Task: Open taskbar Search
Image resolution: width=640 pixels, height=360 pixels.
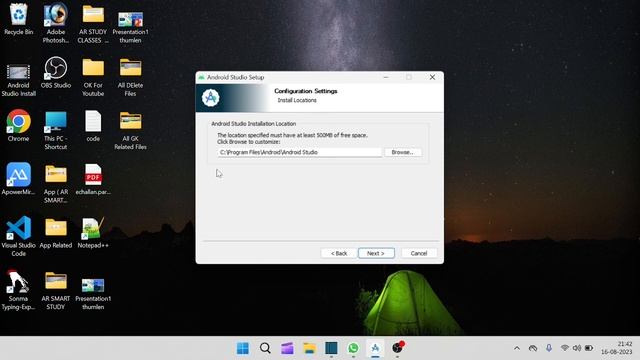Action: pos(265,348)
